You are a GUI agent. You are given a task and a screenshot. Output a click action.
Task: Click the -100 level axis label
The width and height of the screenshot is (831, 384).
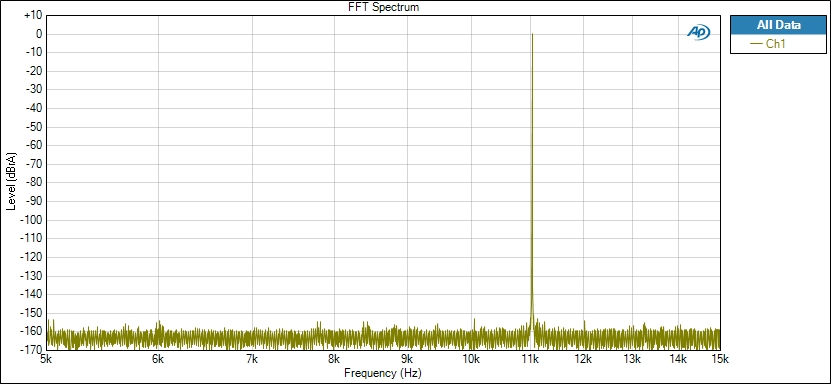(x=31, y=220)
